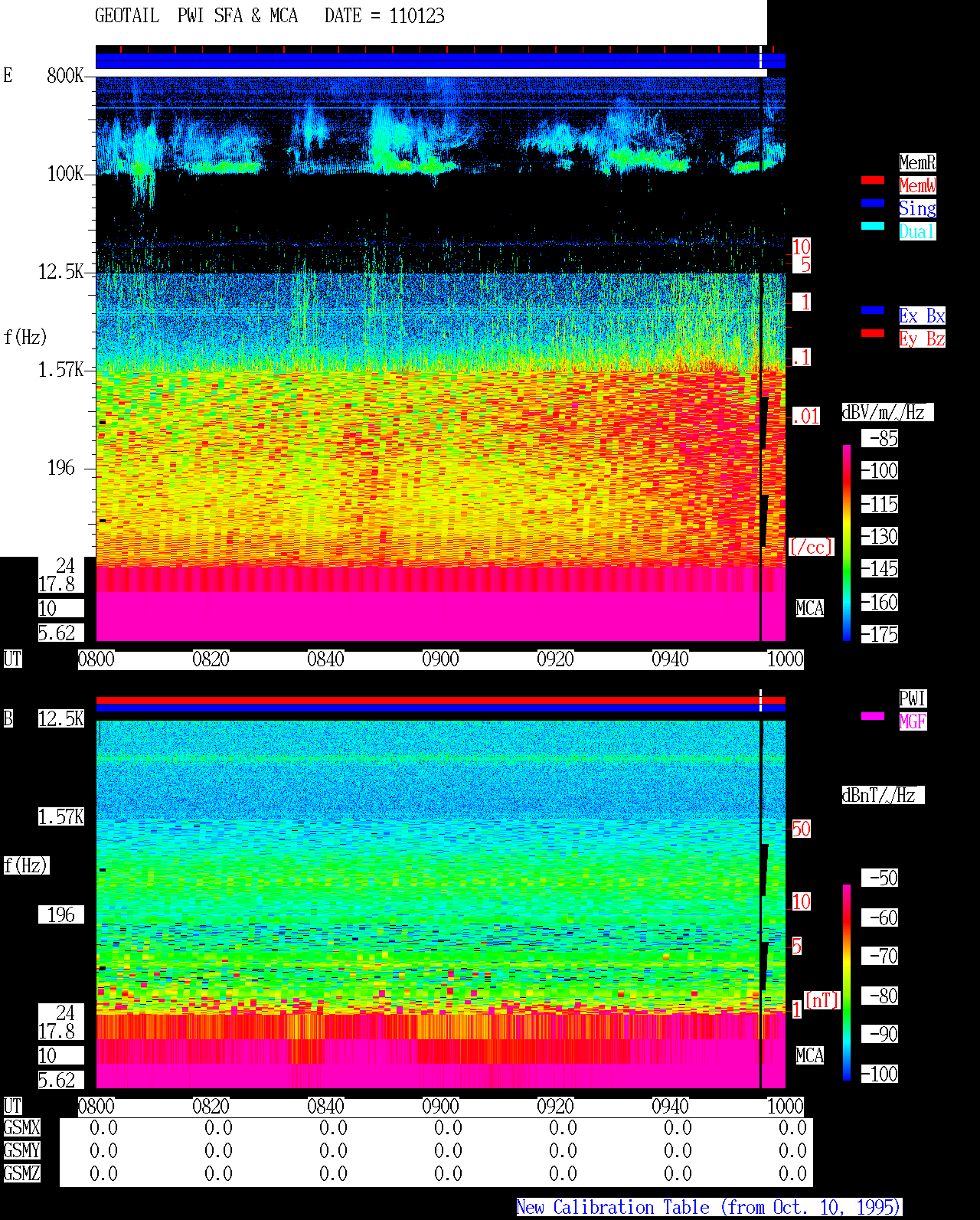
Task: Click the Dual legend label
Action: click(917, 231)
